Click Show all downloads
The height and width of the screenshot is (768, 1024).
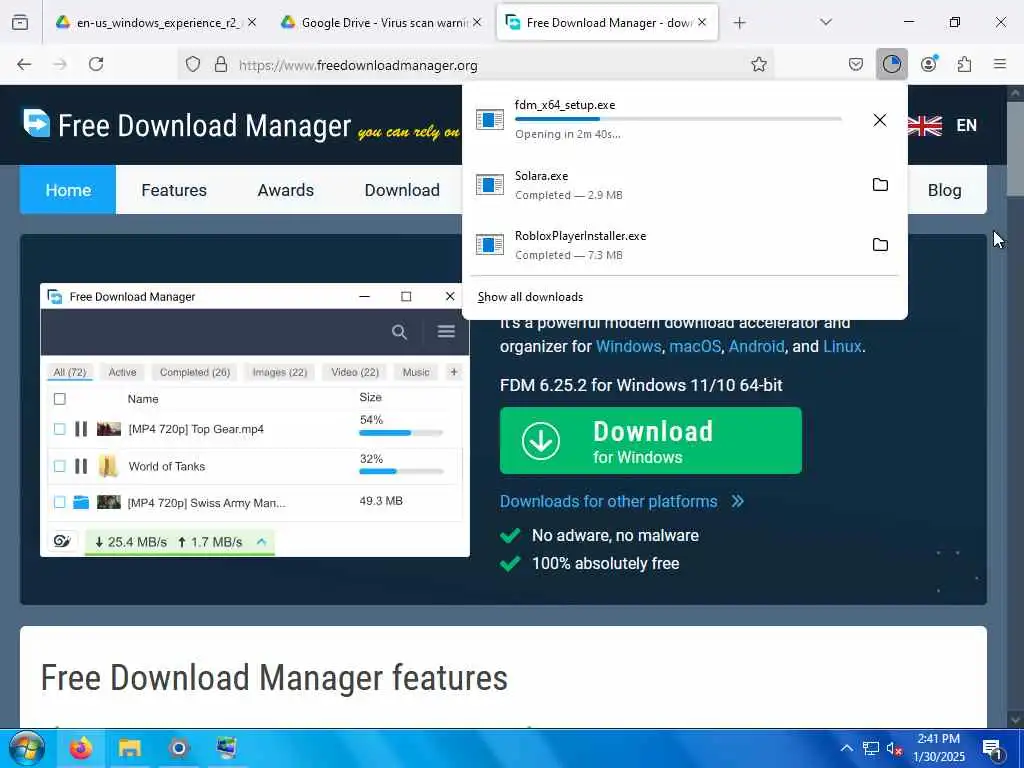530,297
